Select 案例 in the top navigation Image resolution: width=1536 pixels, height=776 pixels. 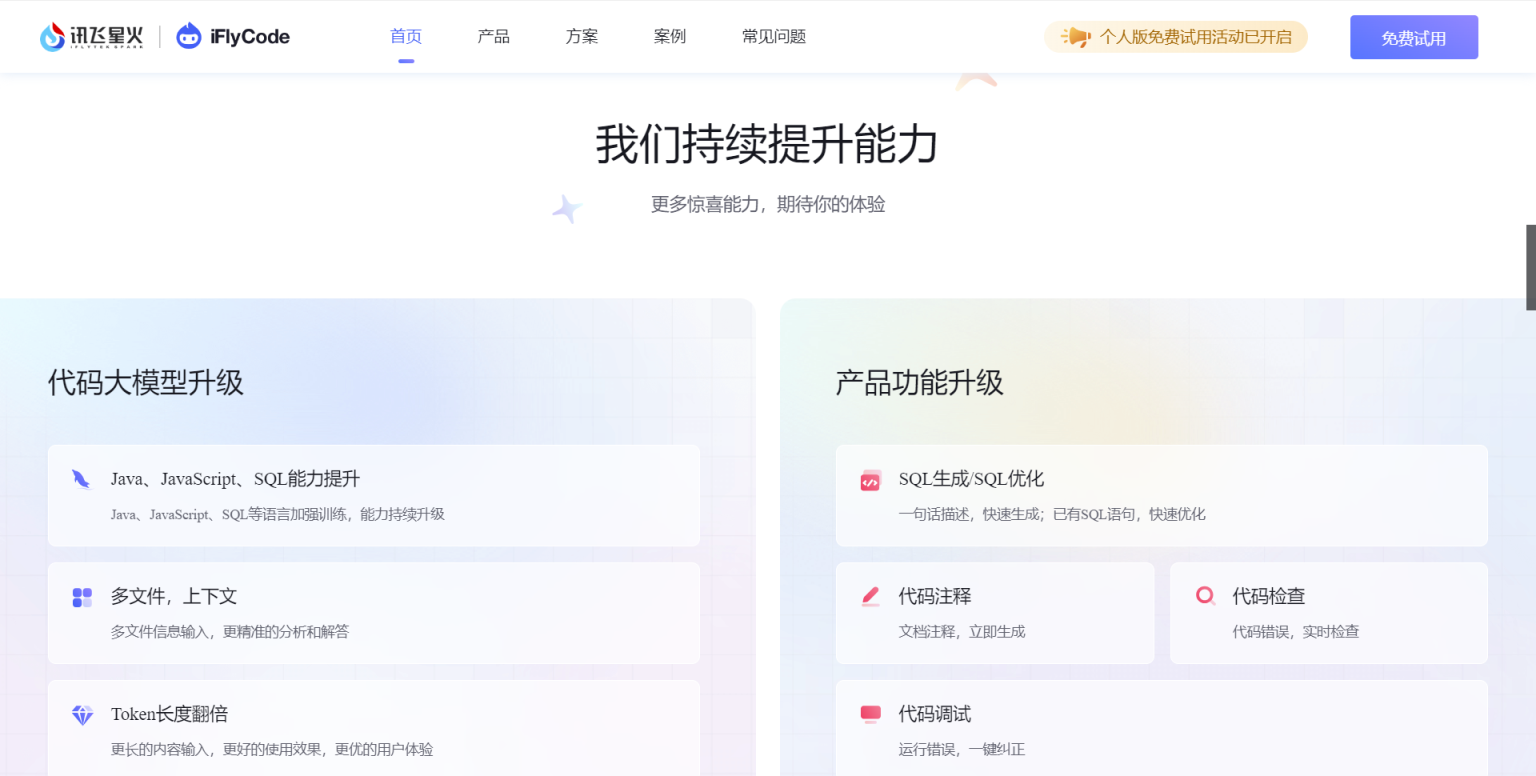pyautogui.click(x=670, y=37)
